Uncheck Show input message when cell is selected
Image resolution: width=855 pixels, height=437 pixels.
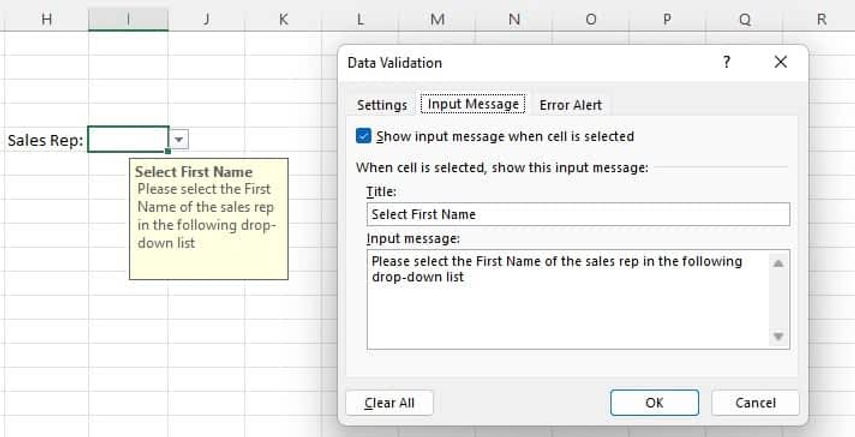click(364, 136)
